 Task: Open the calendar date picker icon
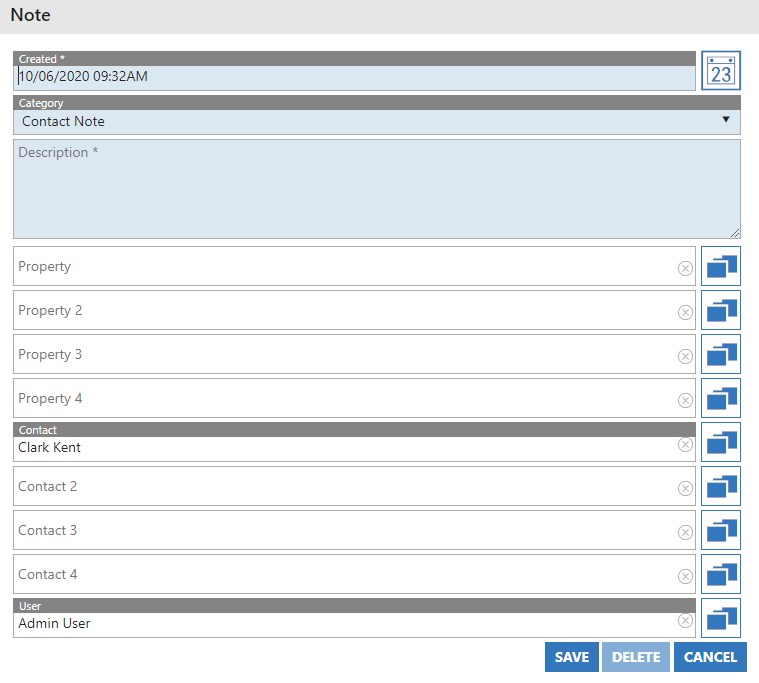[x=720, y=71]
